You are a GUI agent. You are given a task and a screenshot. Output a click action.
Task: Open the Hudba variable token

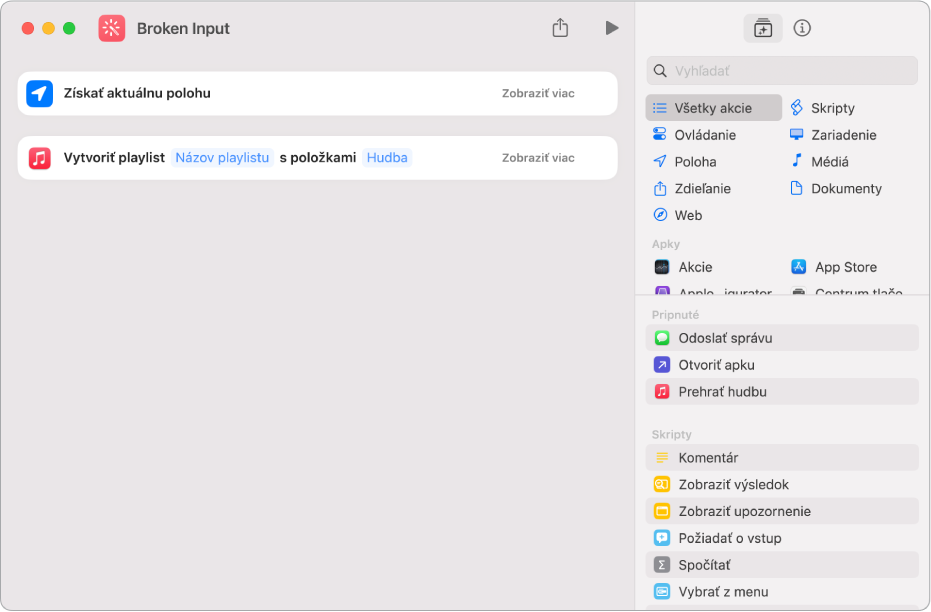pyautogui.click(x=387, y=158)
